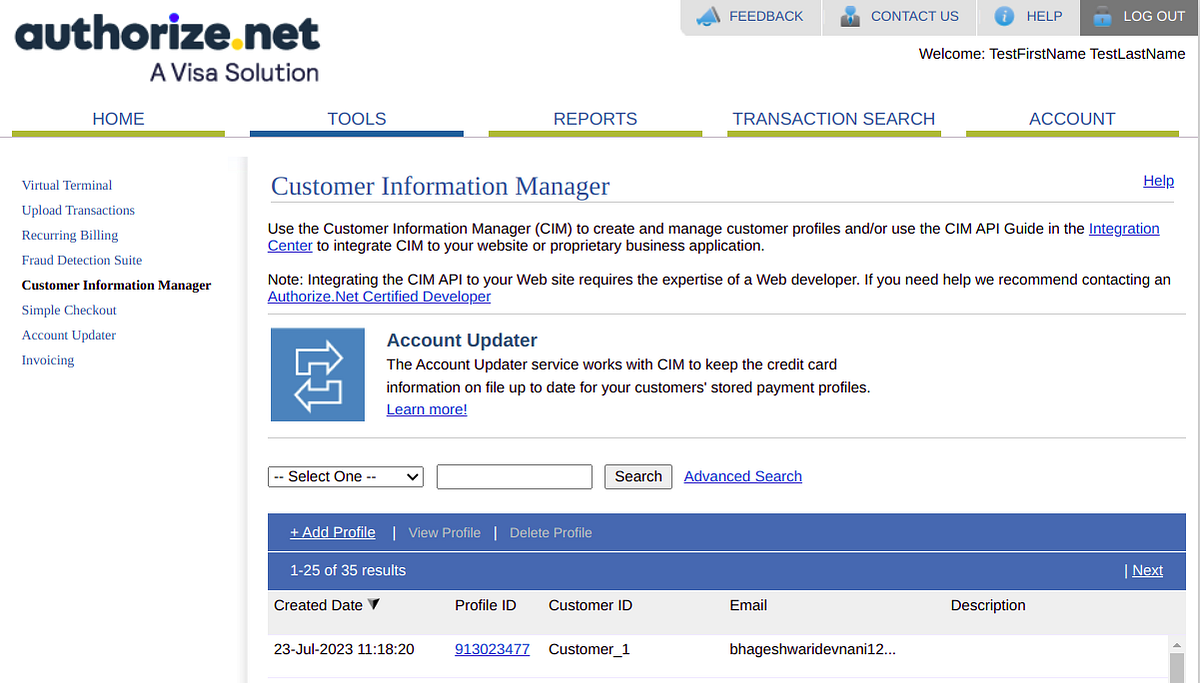Open profile 913023477
The width and height of the screenshot is (1200, 683).
[492, 648]
